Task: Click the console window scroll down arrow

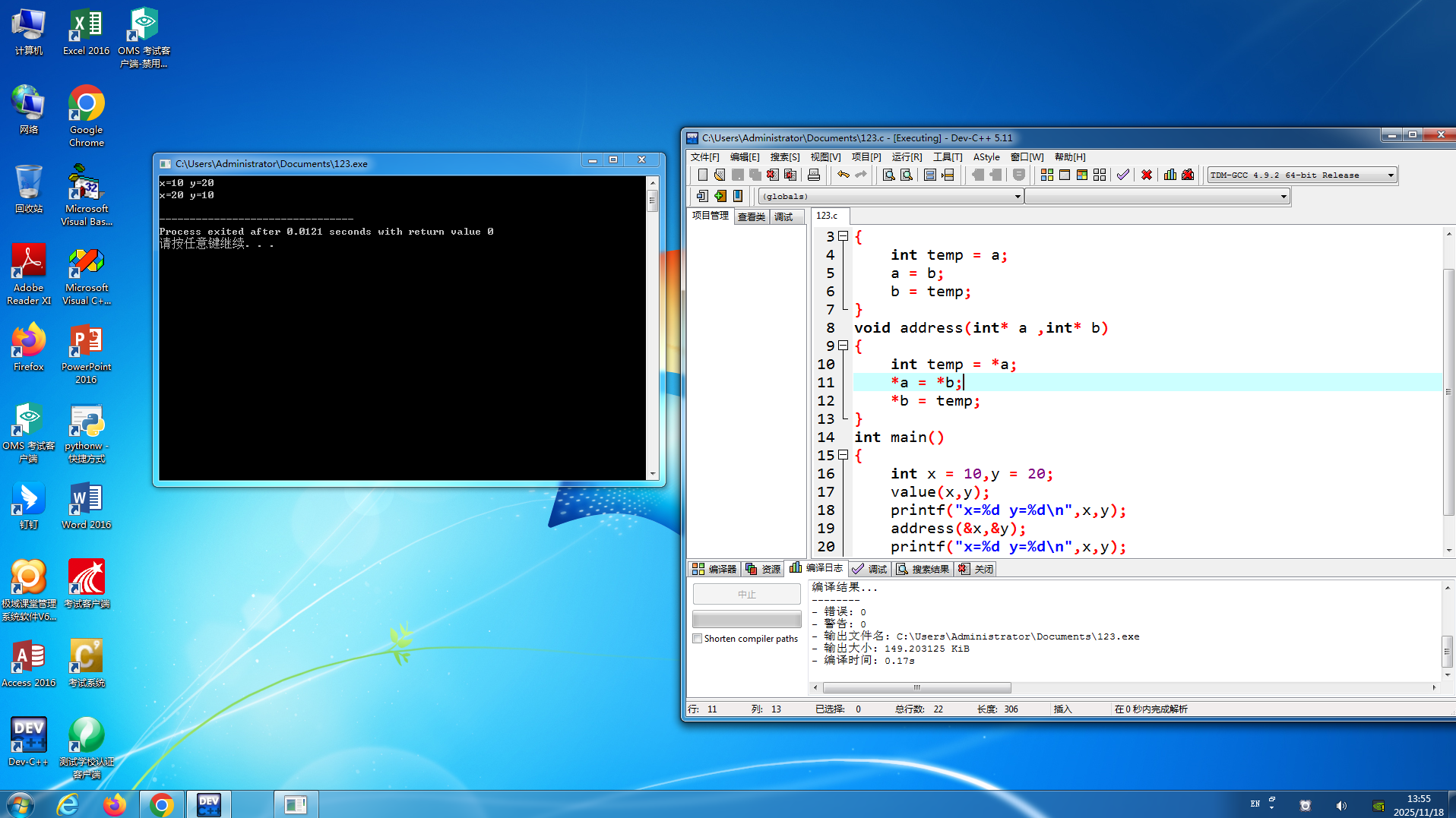Action: click(652, 474)
